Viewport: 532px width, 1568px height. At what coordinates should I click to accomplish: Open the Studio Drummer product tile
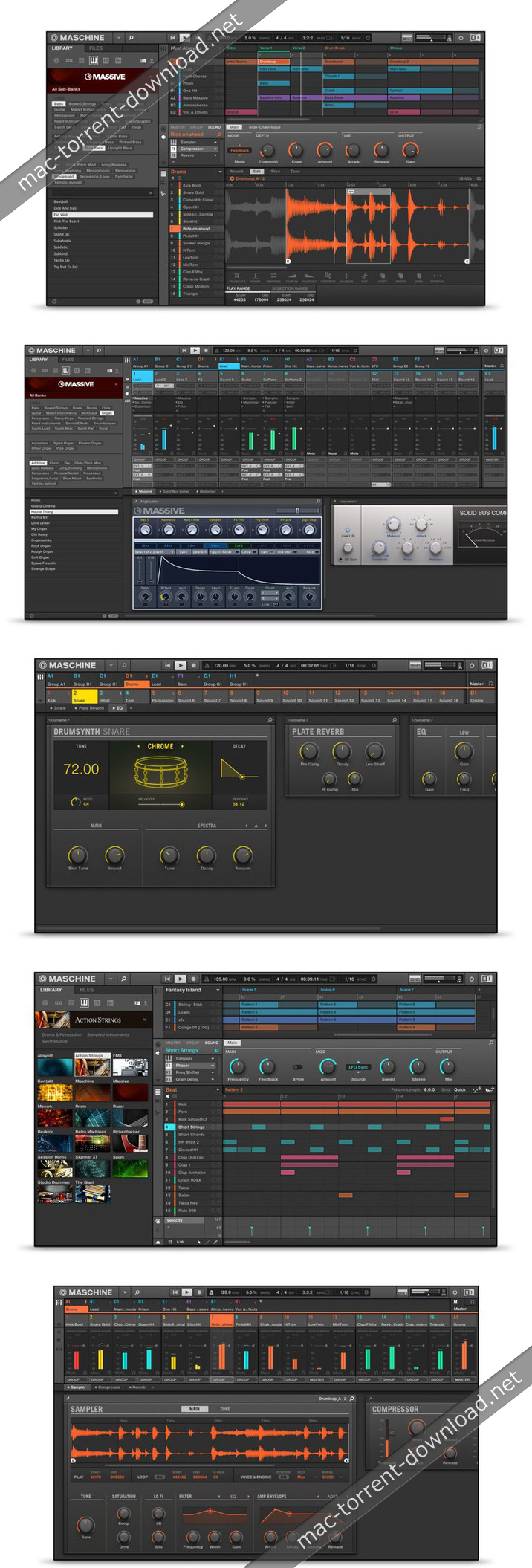[54, 1194]
